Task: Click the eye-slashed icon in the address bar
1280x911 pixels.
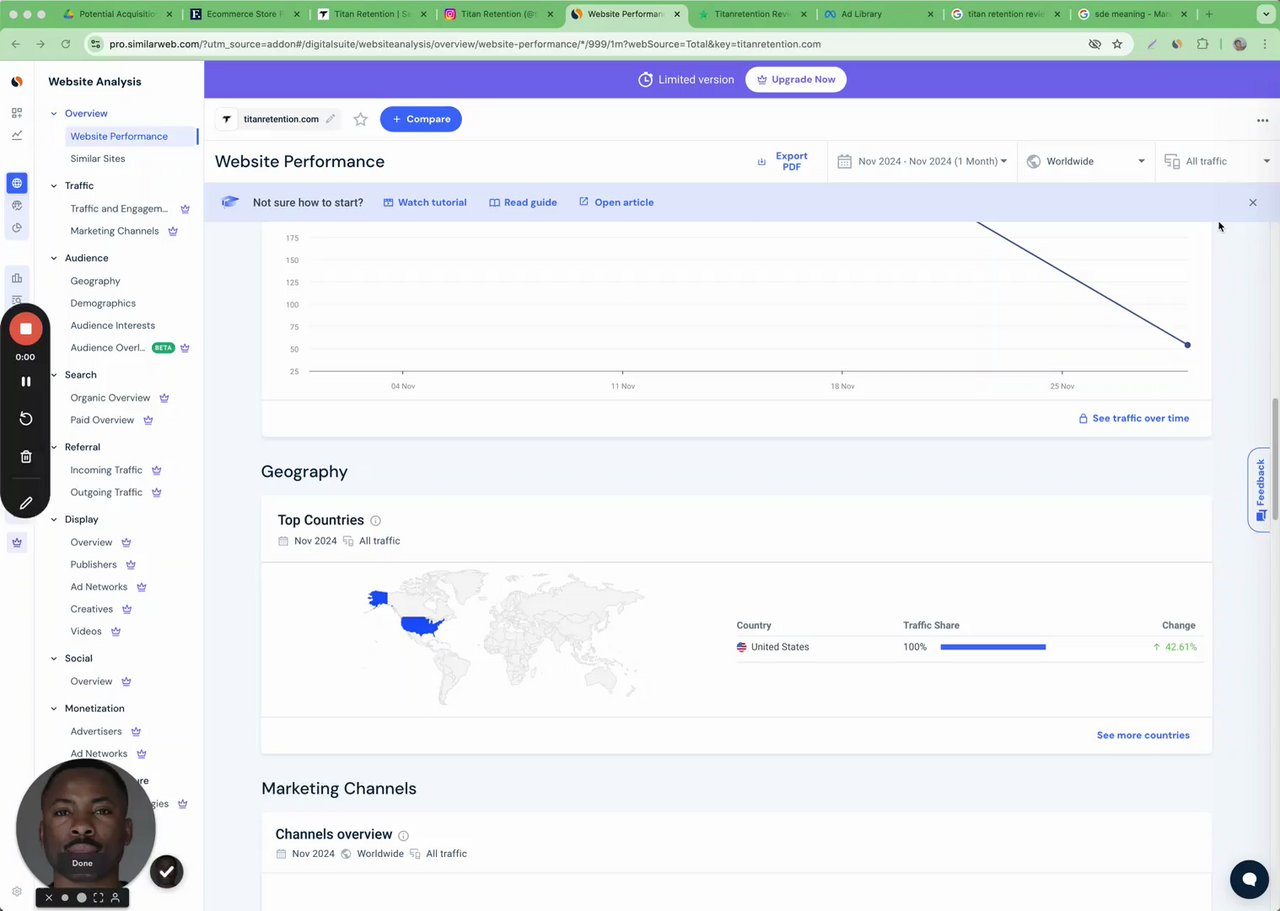Action: (1095, 44)
